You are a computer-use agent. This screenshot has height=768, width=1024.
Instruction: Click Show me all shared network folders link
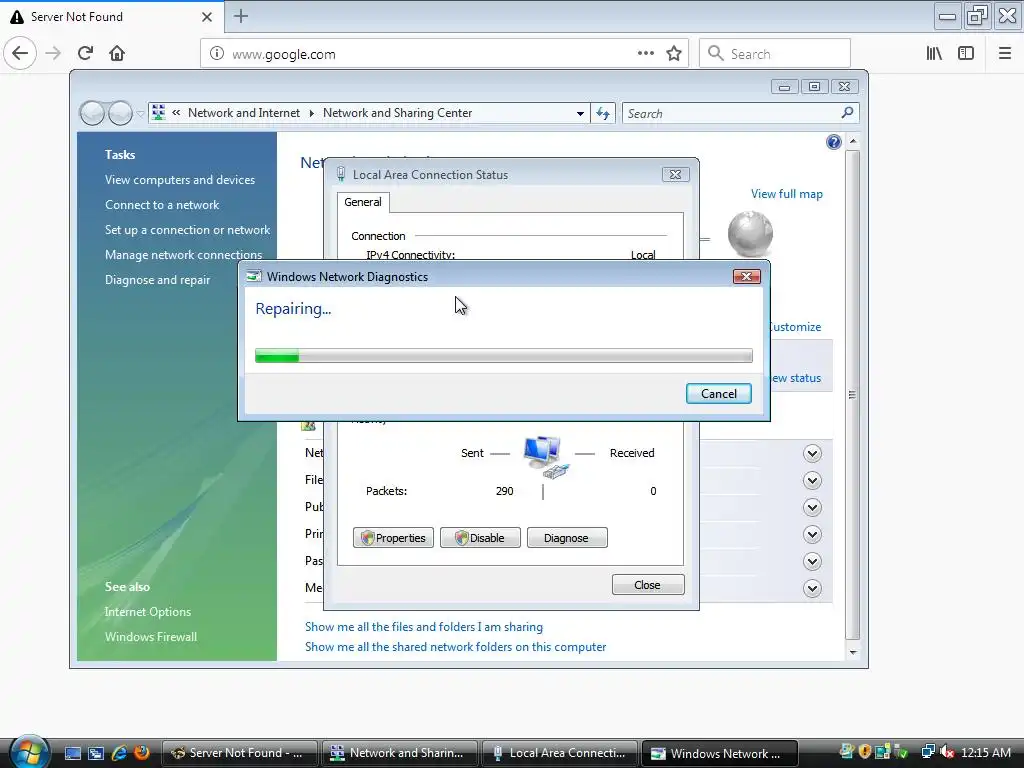455,647
